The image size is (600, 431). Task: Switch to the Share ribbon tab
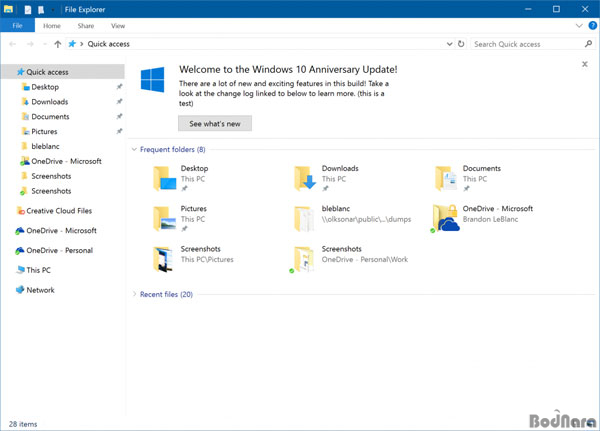point(86,26)
